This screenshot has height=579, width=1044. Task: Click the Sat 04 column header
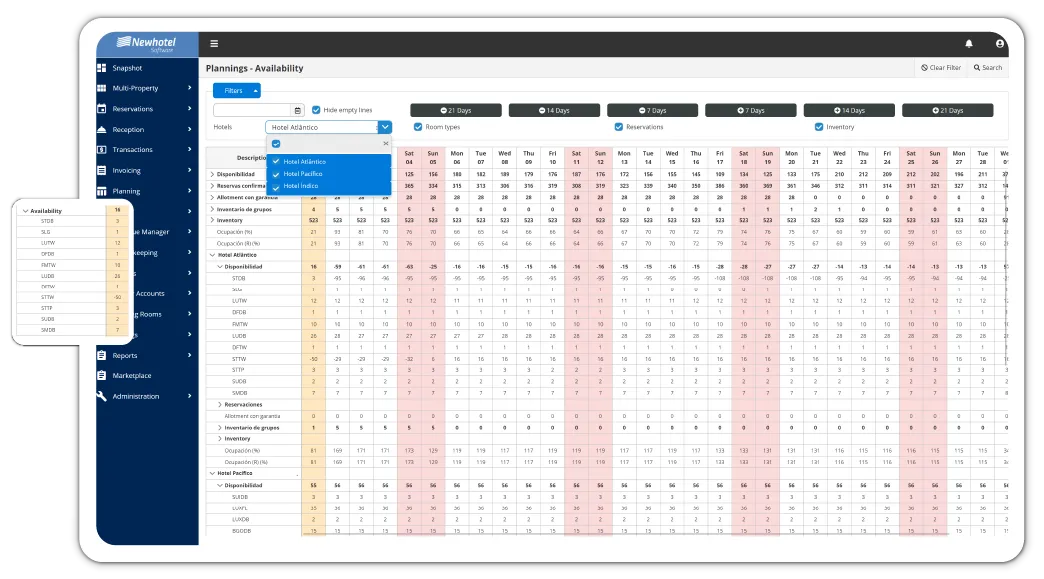click(409, 158)
